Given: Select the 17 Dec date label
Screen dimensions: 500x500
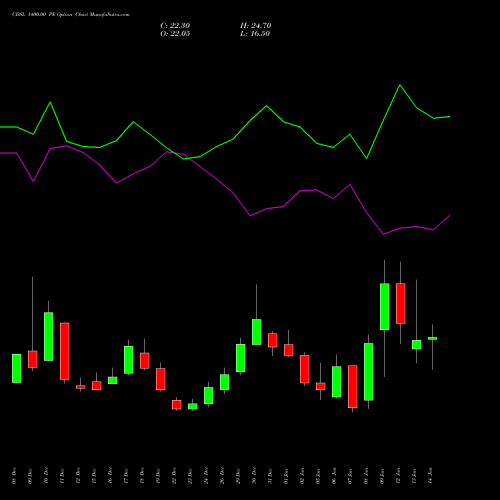Looking at the screenshot, I should [126, 476].
